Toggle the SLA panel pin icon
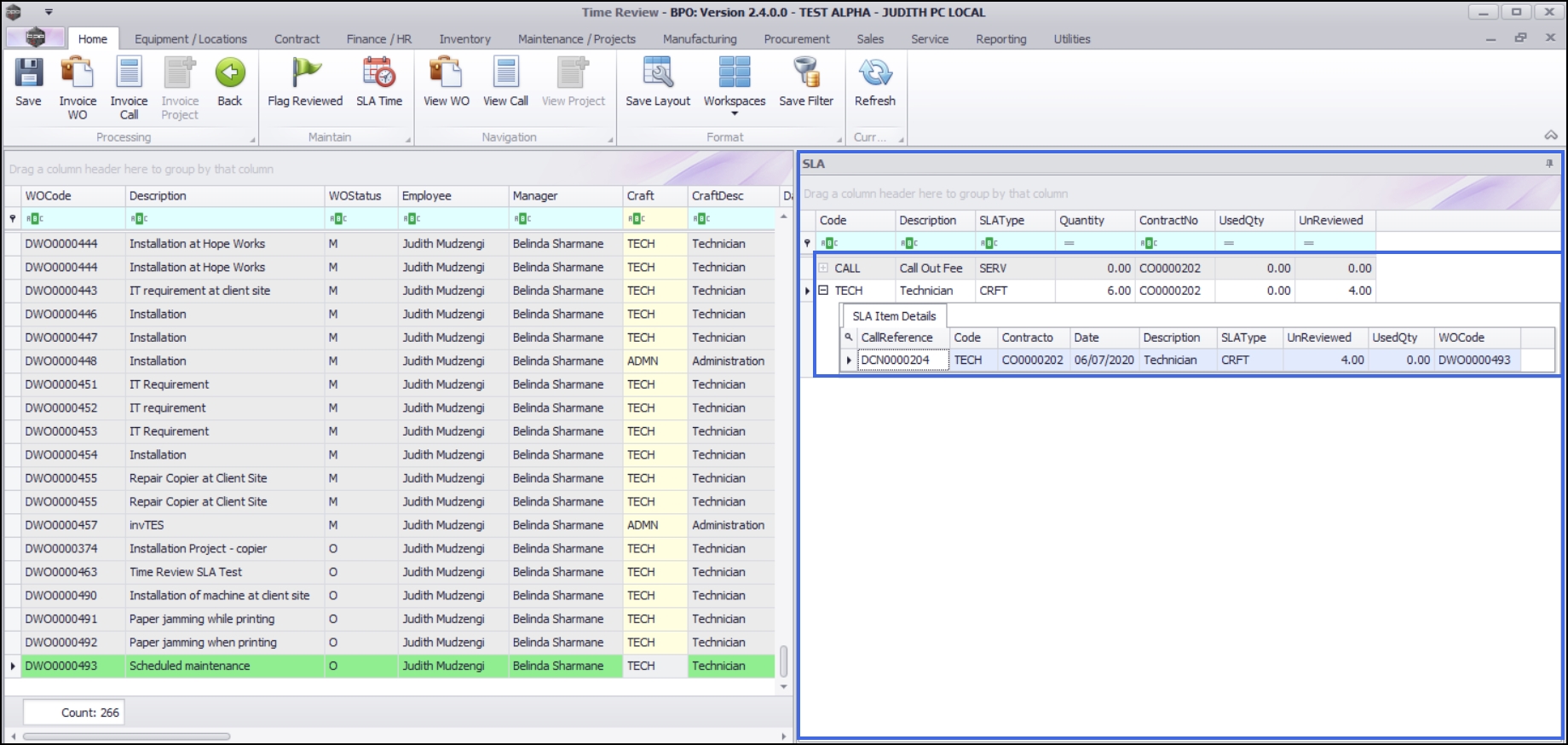Viewport: 1568px width, 745px height. click(x=1549, y=164)
